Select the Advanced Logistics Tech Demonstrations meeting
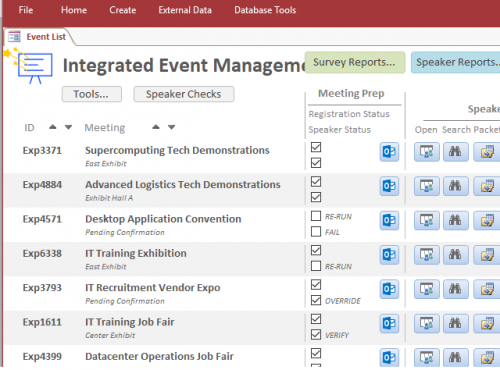 click(x=183, y=185)
